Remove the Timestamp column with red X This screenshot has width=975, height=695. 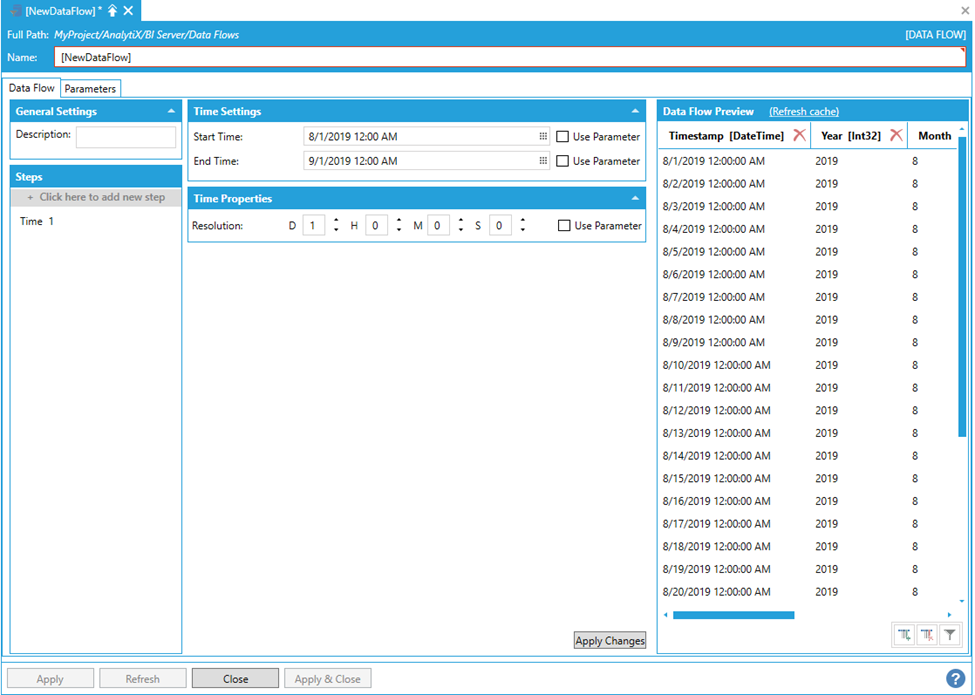coord(799,135)
